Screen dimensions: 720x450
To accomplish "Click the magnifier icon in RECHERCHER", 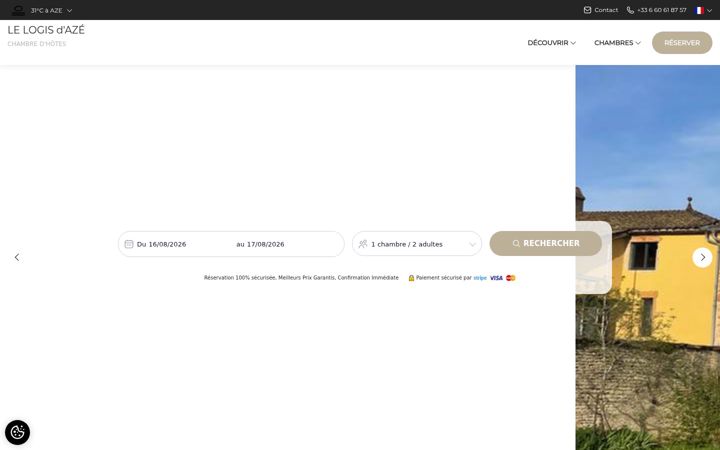I will click(516, 243).
